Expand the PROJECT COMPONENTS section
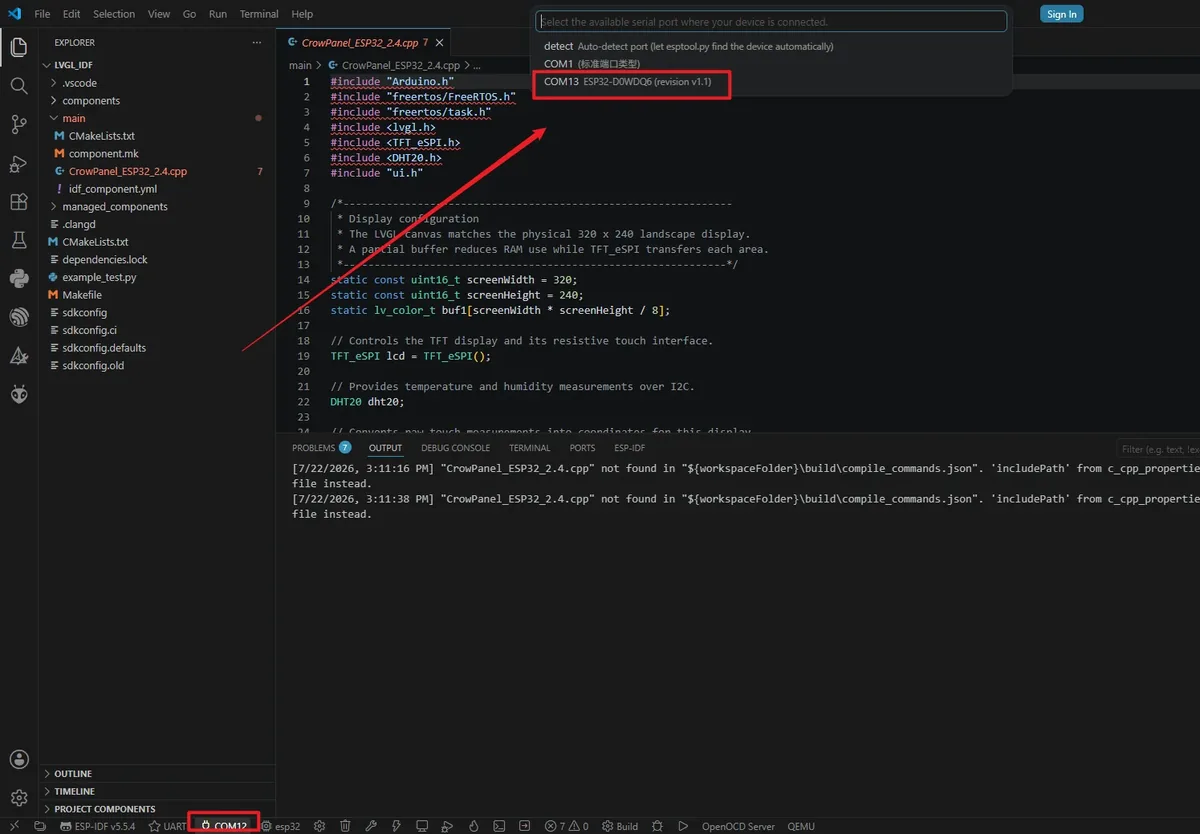 [157, 809]
